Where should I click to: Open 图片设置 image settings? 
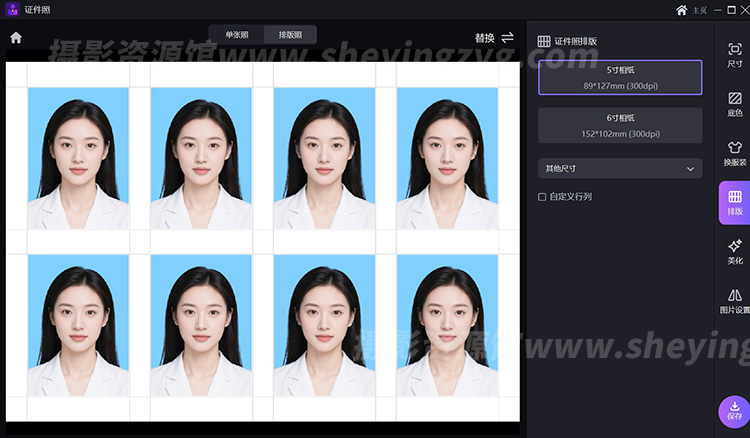point(734,301)
